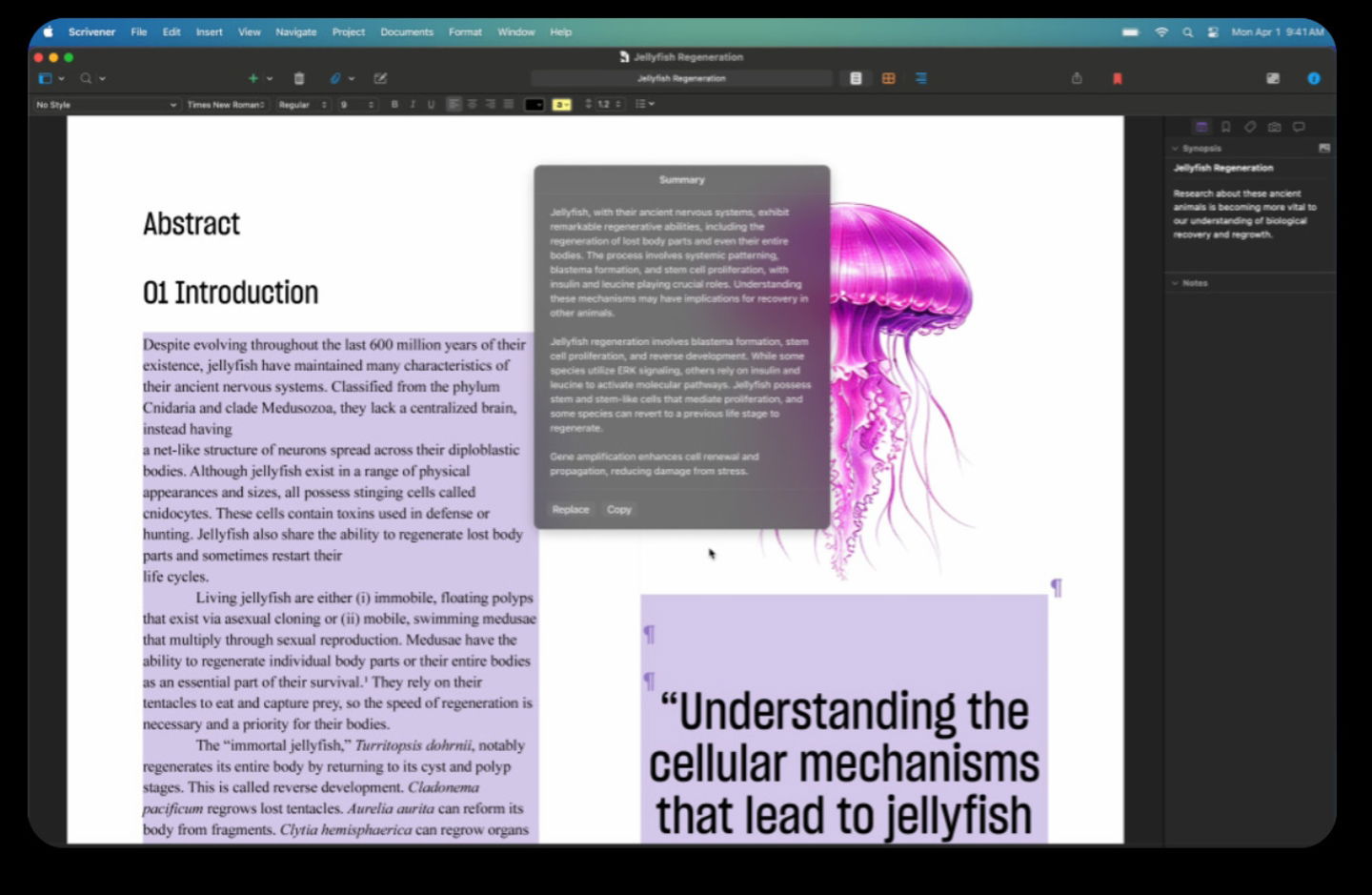Image resolution: width=1372 pixels, height=895 pixels.
Task: Open the Format menu
Action: click(x=465, y=31)
